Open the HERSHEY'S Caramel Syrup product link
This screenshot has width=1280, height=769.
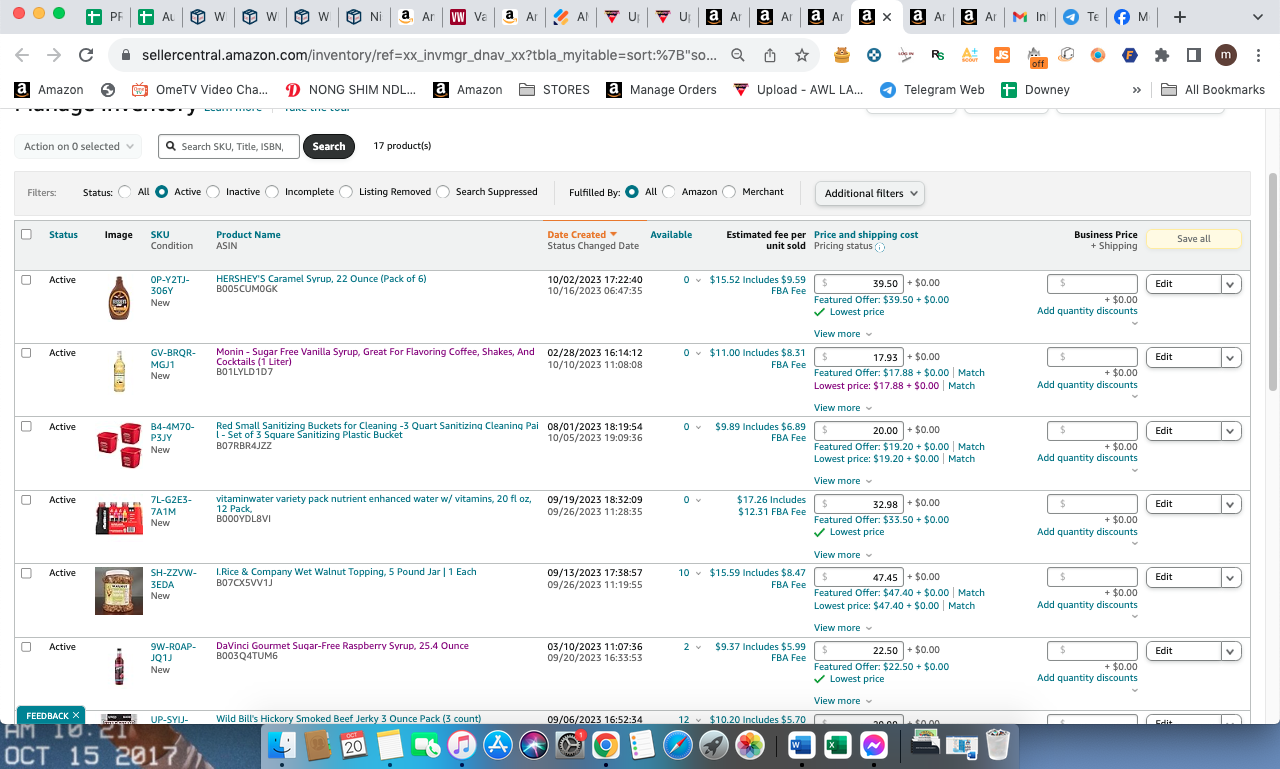coord(321,279)
